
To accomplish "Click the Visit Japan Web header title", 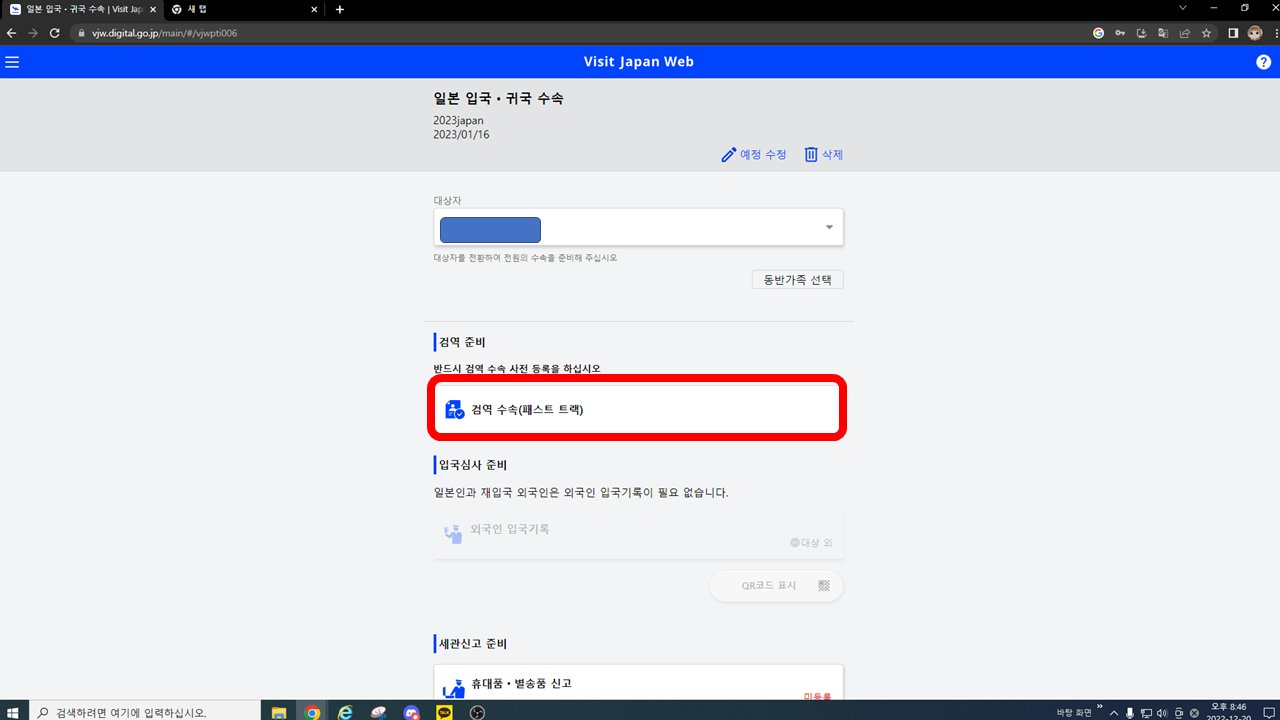I will [639, 62].
